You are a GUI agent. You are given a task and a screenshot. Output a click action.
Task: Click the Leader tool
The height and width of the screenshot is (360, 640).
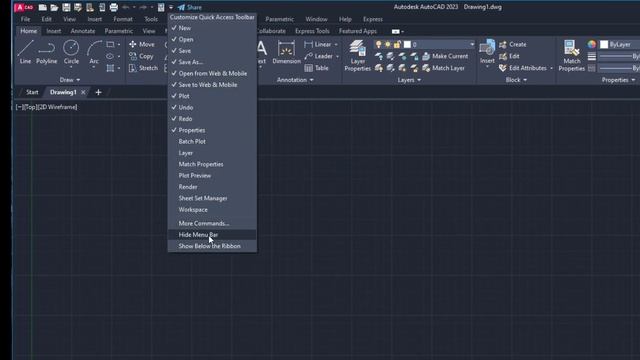click(x=318, y=56)
